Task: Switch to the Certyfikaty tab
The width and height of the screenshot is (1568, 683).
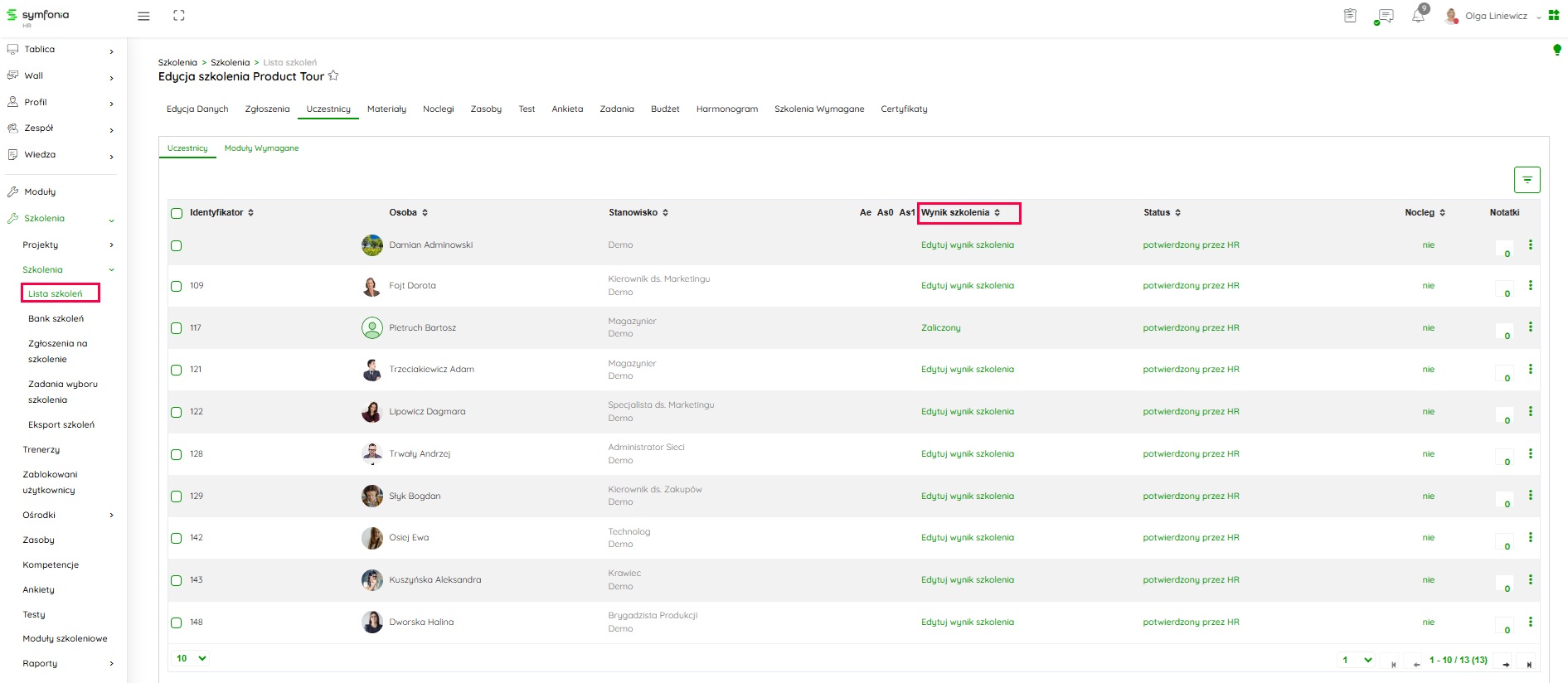Action: click(904, 109)
